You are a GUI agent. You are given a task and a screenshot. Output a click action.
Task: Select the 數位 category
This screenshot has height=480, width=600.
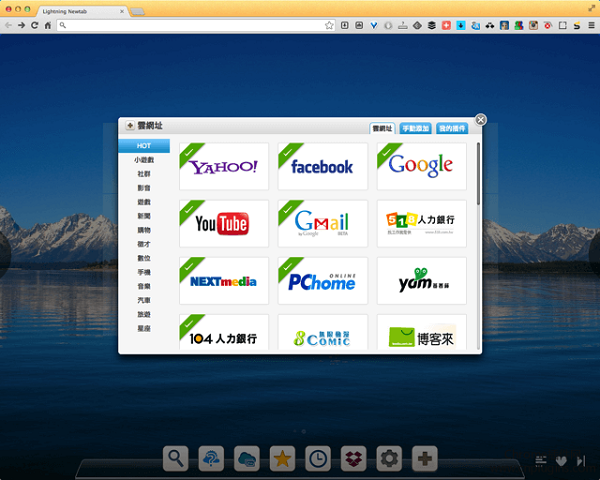point(144,258)
